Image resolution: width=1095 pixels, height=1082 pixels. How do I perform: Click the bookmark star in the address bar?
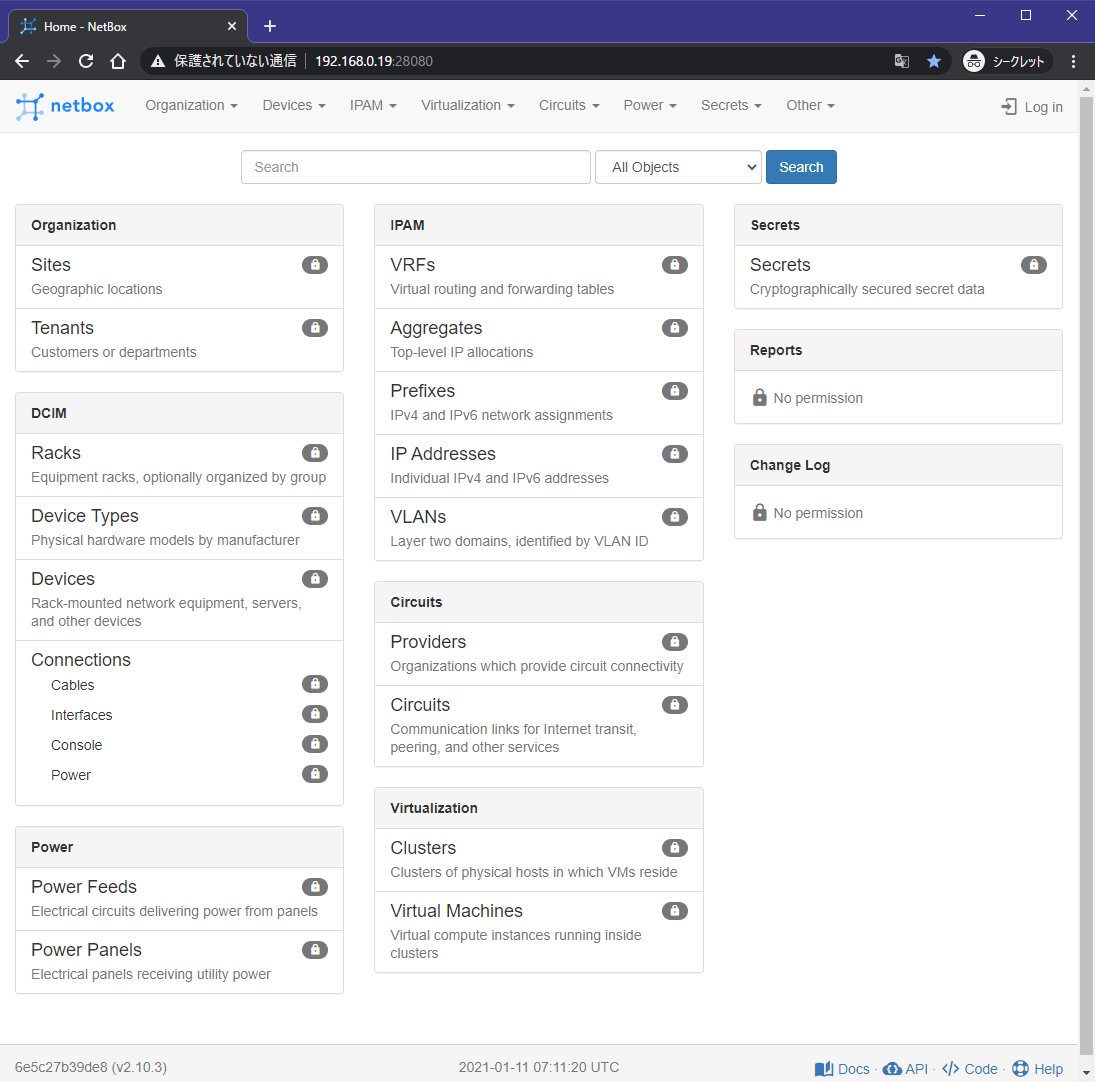tap(934, 61)
